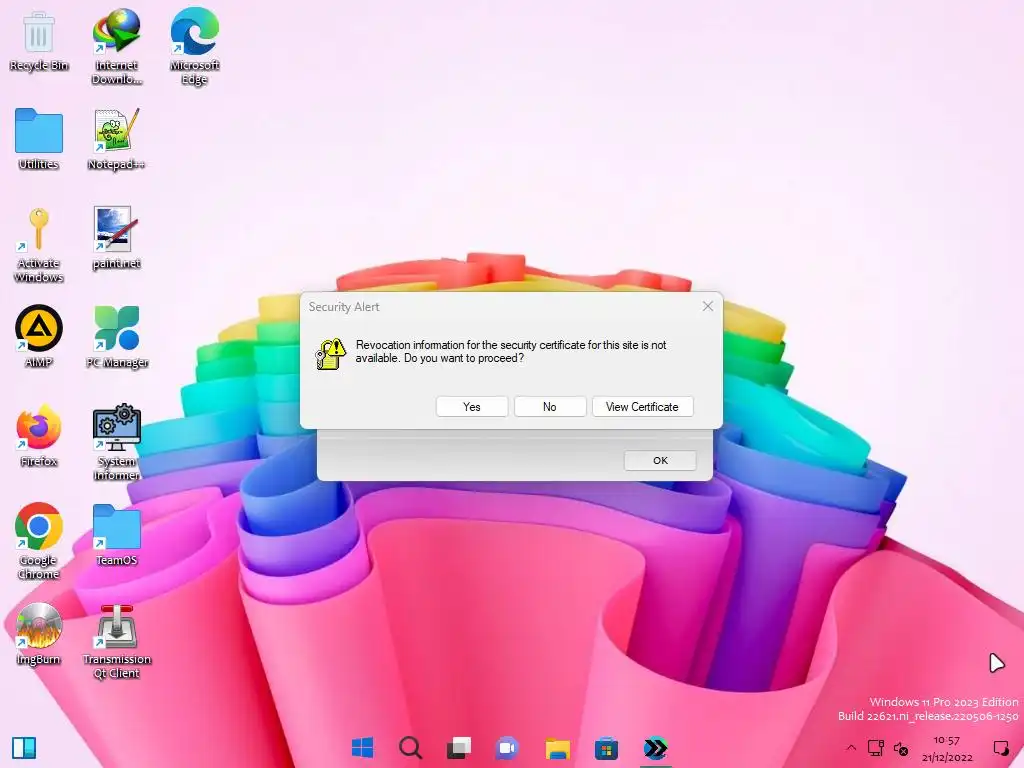Open the Recycle Bin desktop icon
Viewport: 1024px width, 768px height.
[39, 39]
